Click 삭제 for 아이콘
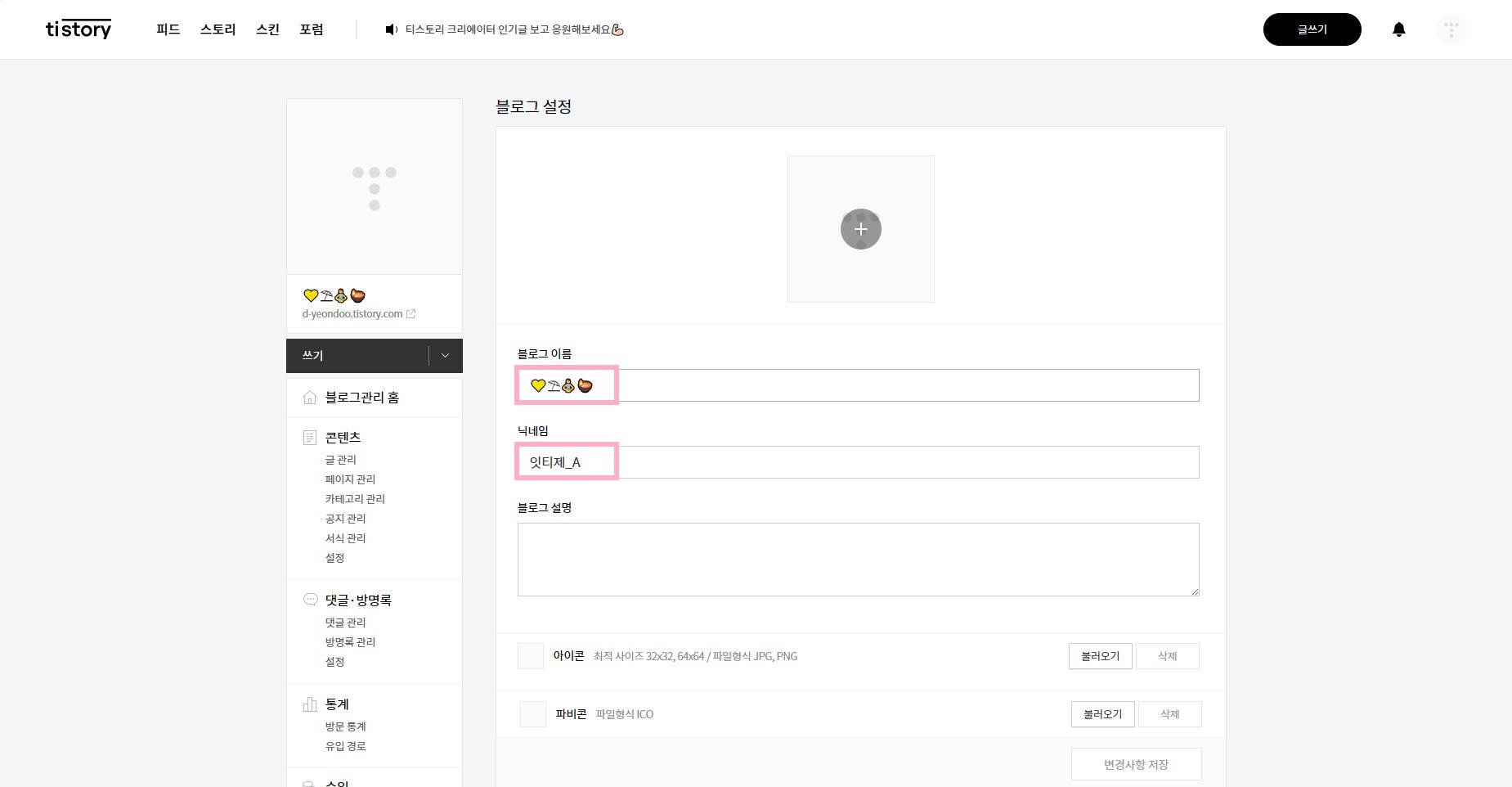Image resolution: width=1512 pixels, height=787 pixels. pyautogui.click(x=1168, y=656)
